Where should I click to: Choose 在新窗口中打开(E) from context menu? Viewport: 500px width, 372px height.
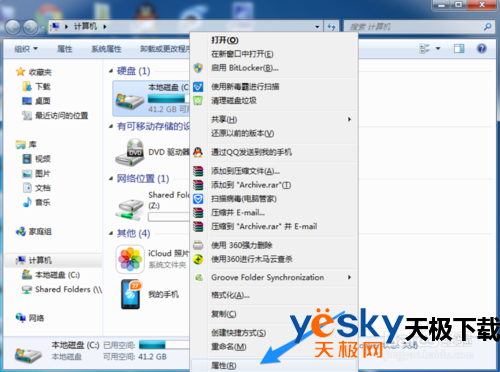(274, 54)
